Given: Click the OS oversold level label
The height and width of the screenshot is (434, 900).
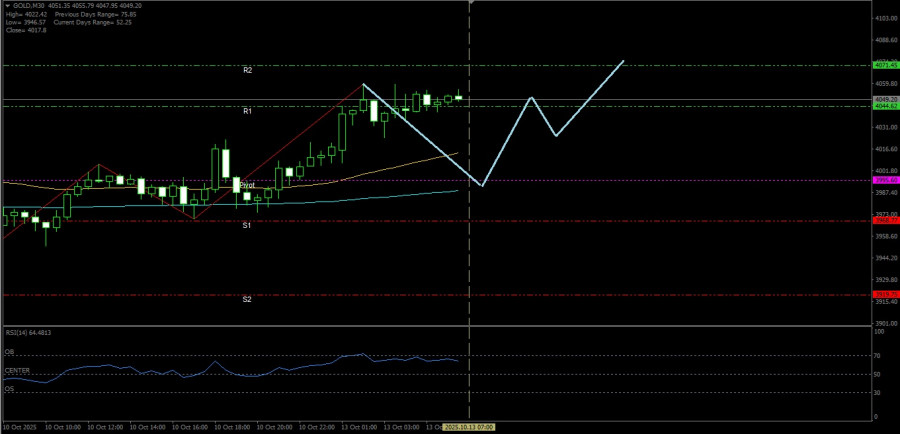Looking at the screenshot, I should point(10,390).
